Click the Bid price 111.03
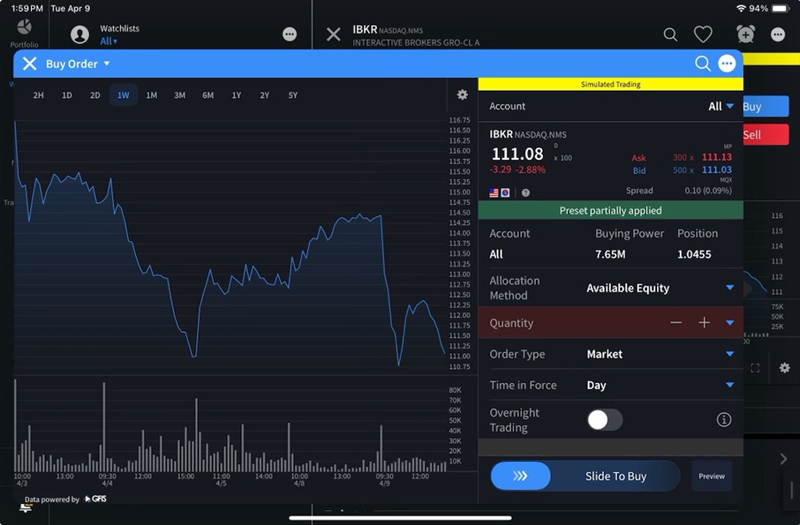800x525 pixels. click(716, 170)
